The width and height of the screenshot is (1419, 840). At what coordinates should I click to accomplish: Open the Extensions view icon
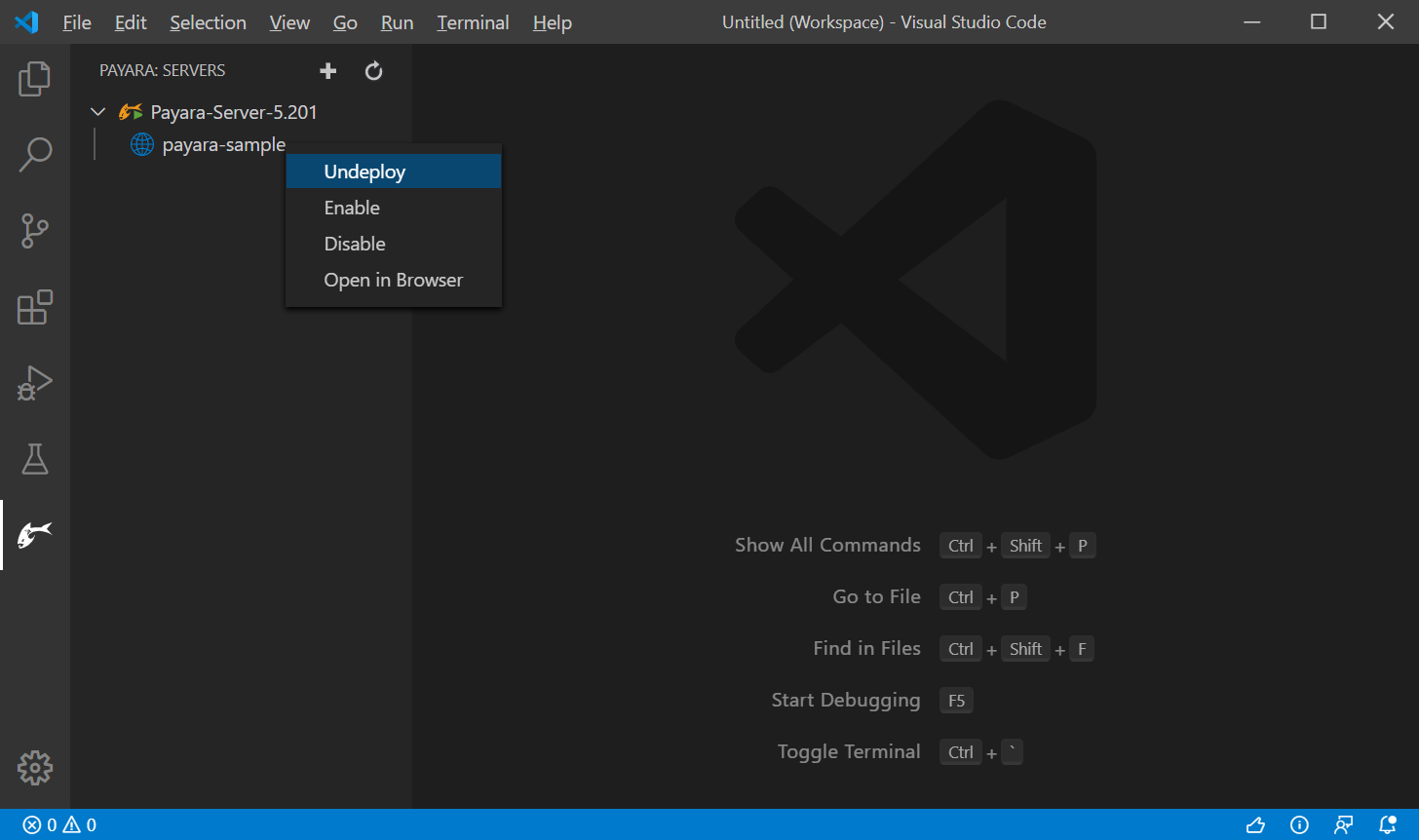[35, 307]
